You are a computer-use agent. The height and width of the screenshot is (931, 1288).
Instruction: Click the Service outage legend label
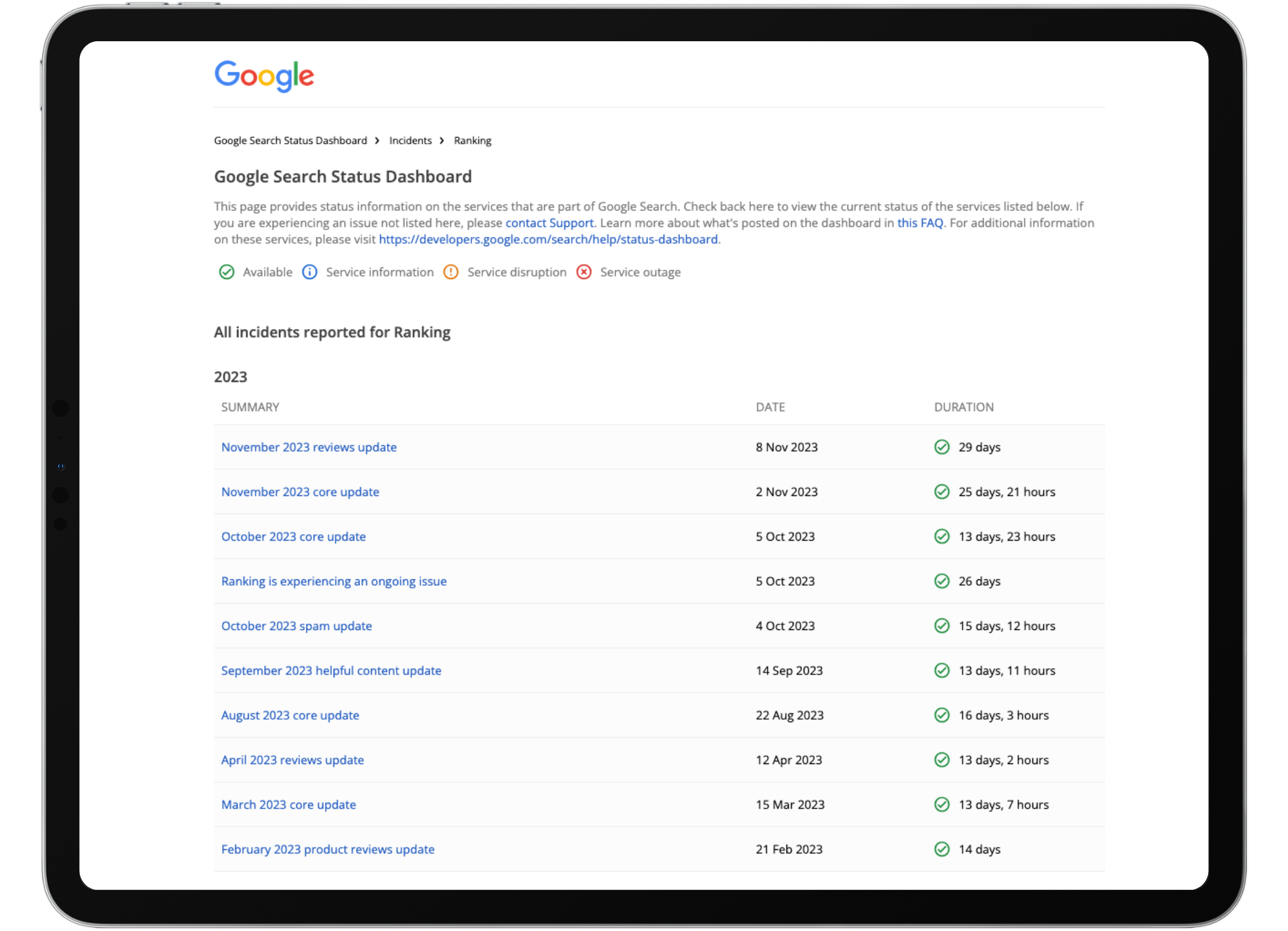pos(640,272)
